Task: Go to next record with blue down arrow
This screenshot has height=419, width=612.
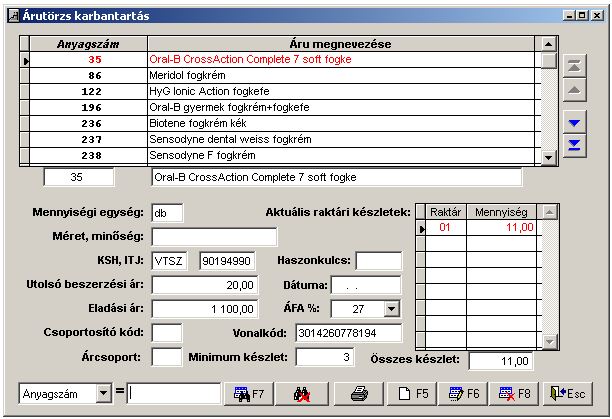Action: point(575,123)
